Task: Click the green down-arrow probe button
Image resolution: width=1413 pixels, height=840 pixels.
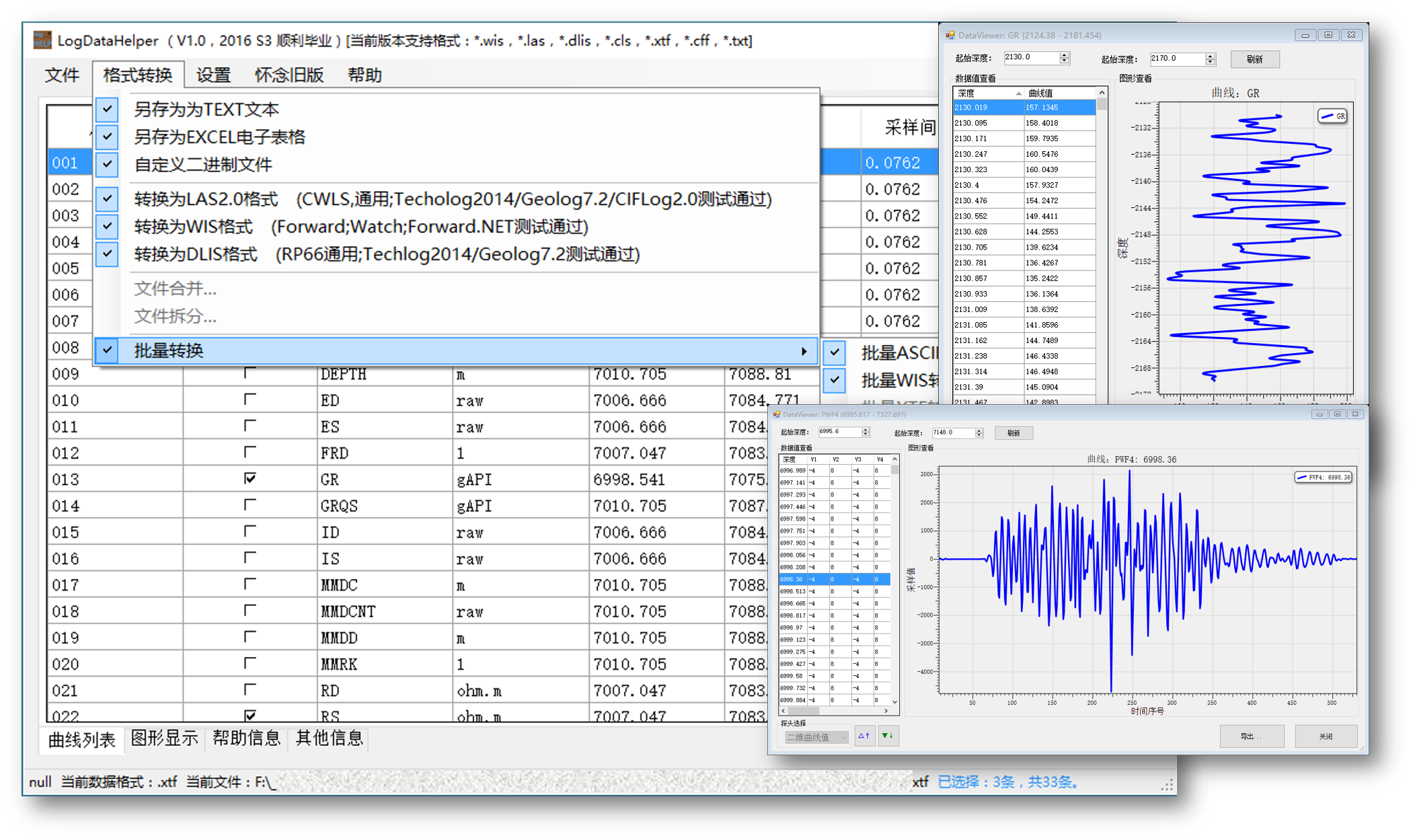Action: 888,736
